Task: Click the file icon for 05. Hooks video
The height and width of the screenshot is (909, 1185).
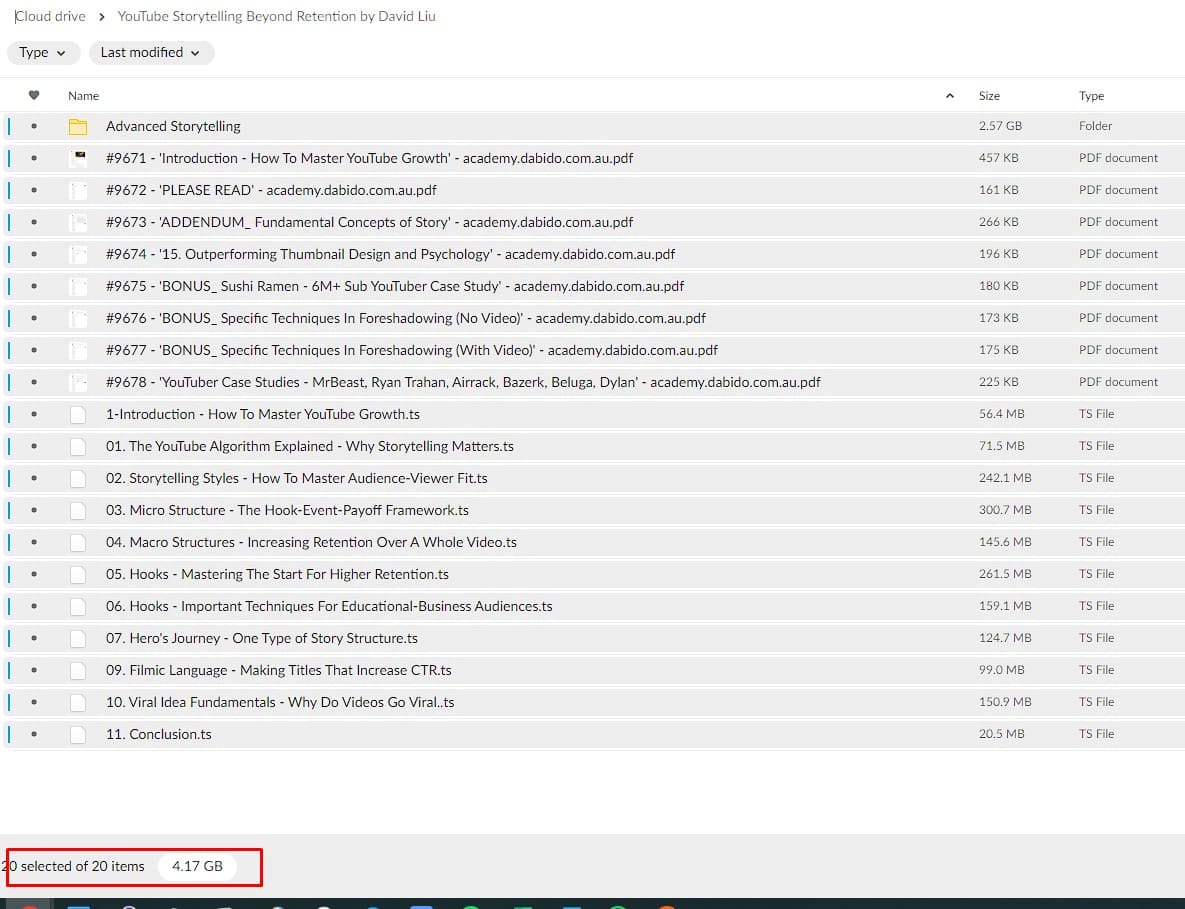Action: click(78, 574)
